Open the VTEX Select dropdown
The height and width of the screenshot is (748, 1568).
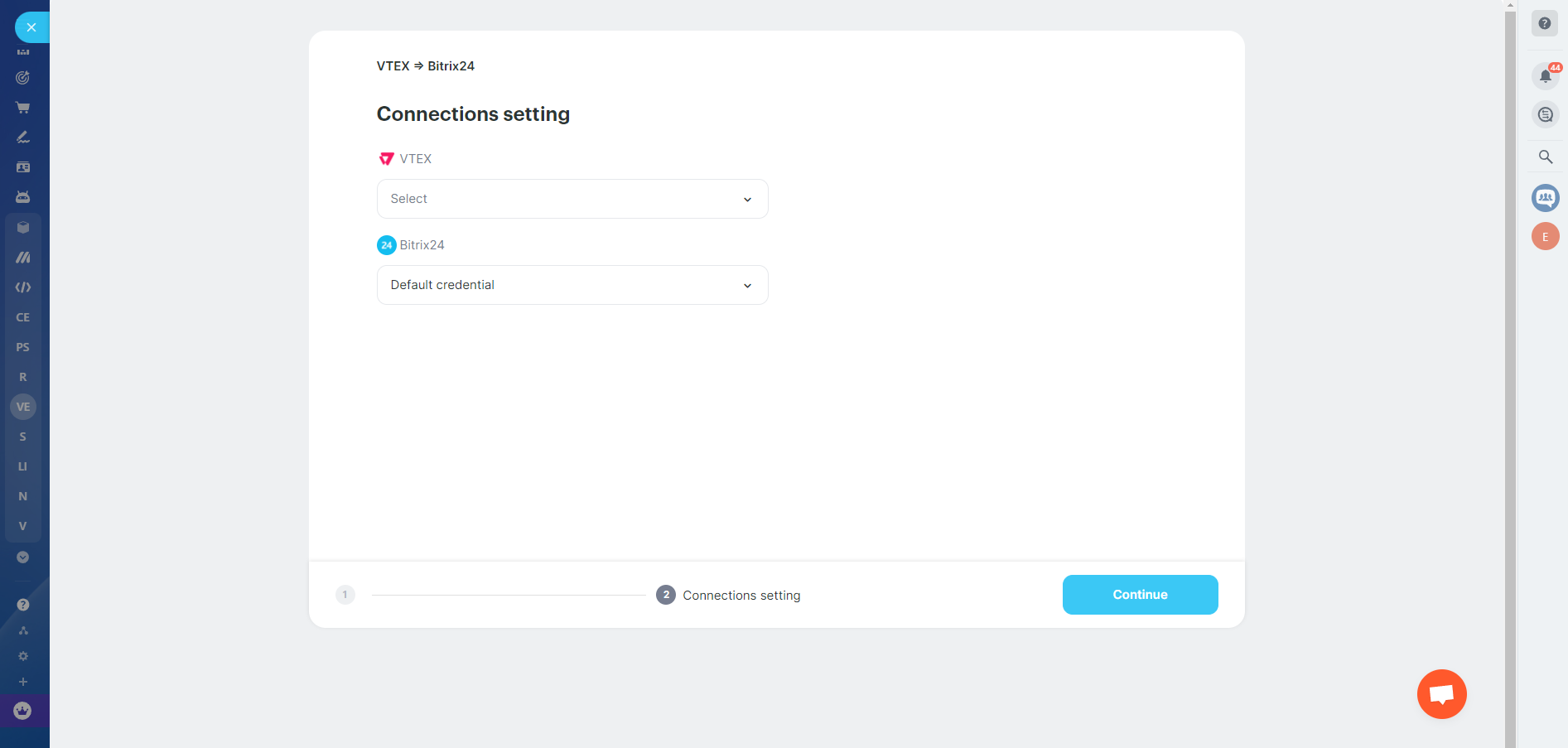[x=572, y=199]
